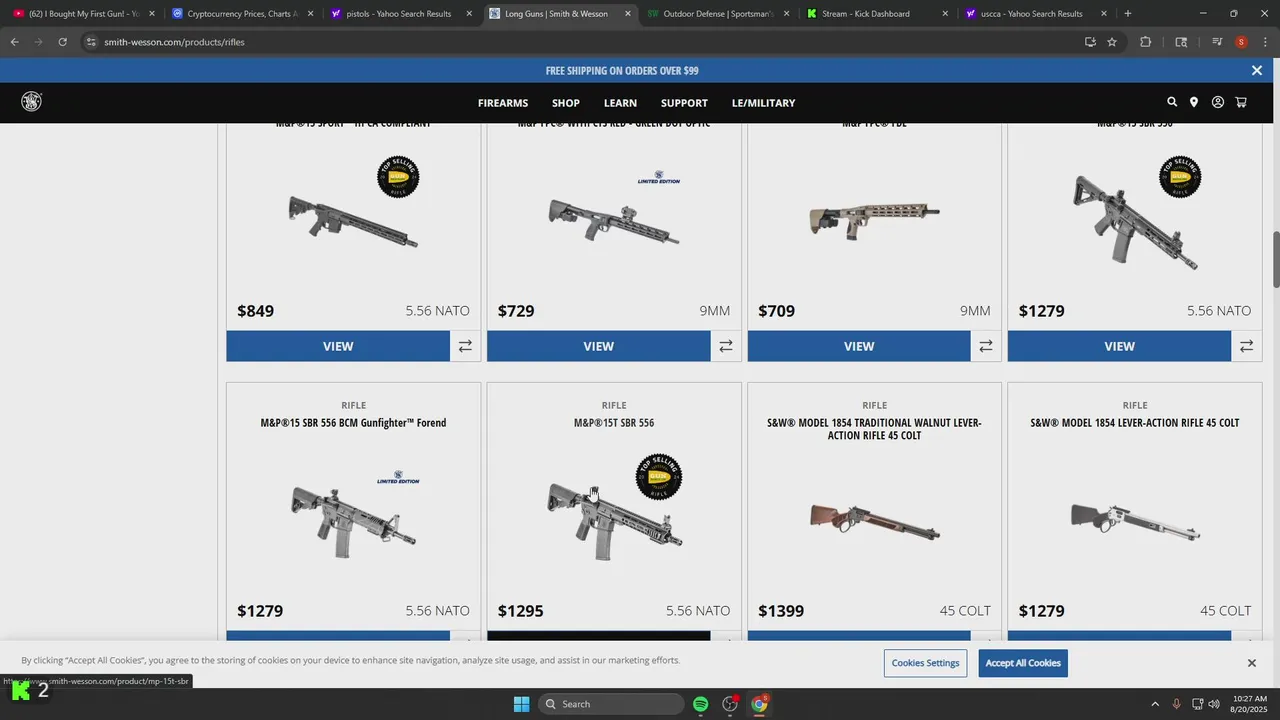Click the install app icon in address bar
The height and width of the screenshot is (720, 1280).
(1090, 42)
